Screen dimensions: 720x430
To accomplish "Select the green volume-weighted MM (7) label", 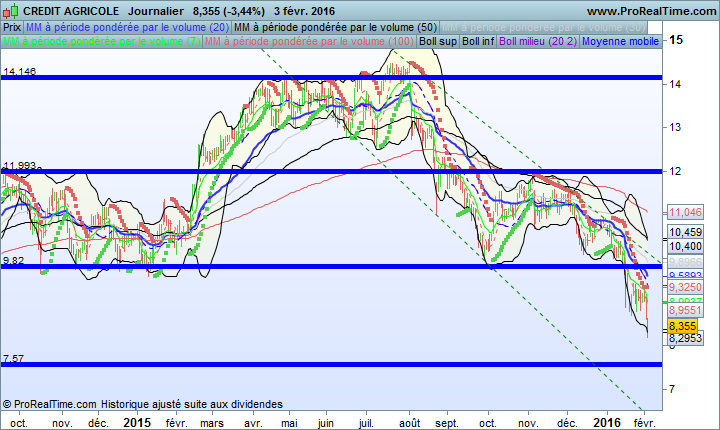I will pyautogui.click(x=101, y=41).
